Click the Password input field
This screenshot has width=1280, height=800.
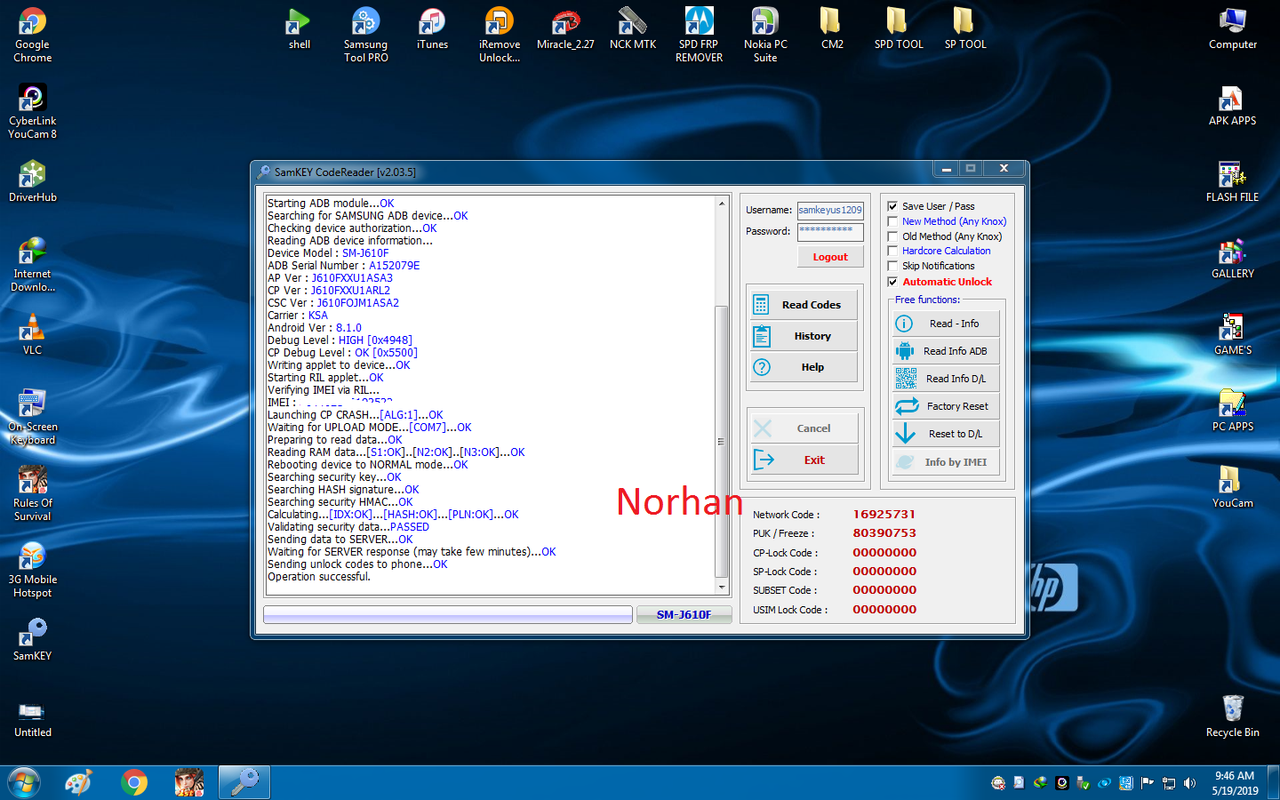tap(830, 232)
